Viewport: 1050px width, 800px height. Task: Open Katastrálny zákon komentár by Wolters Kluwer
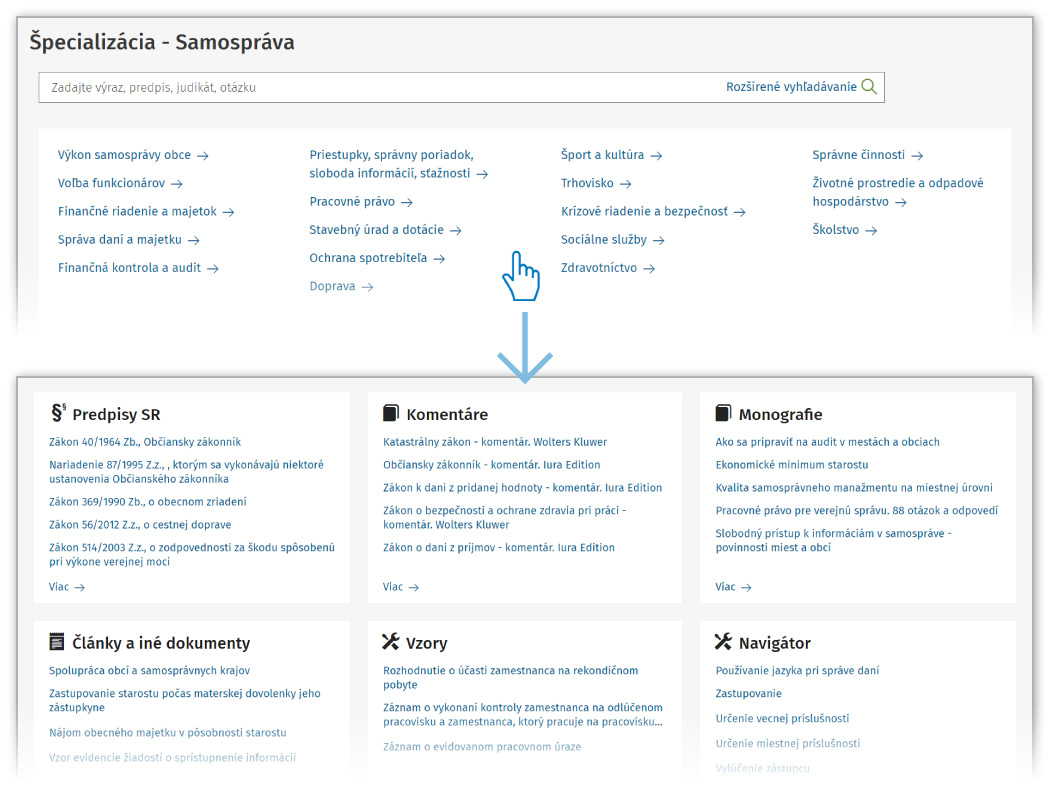point(494,442)
